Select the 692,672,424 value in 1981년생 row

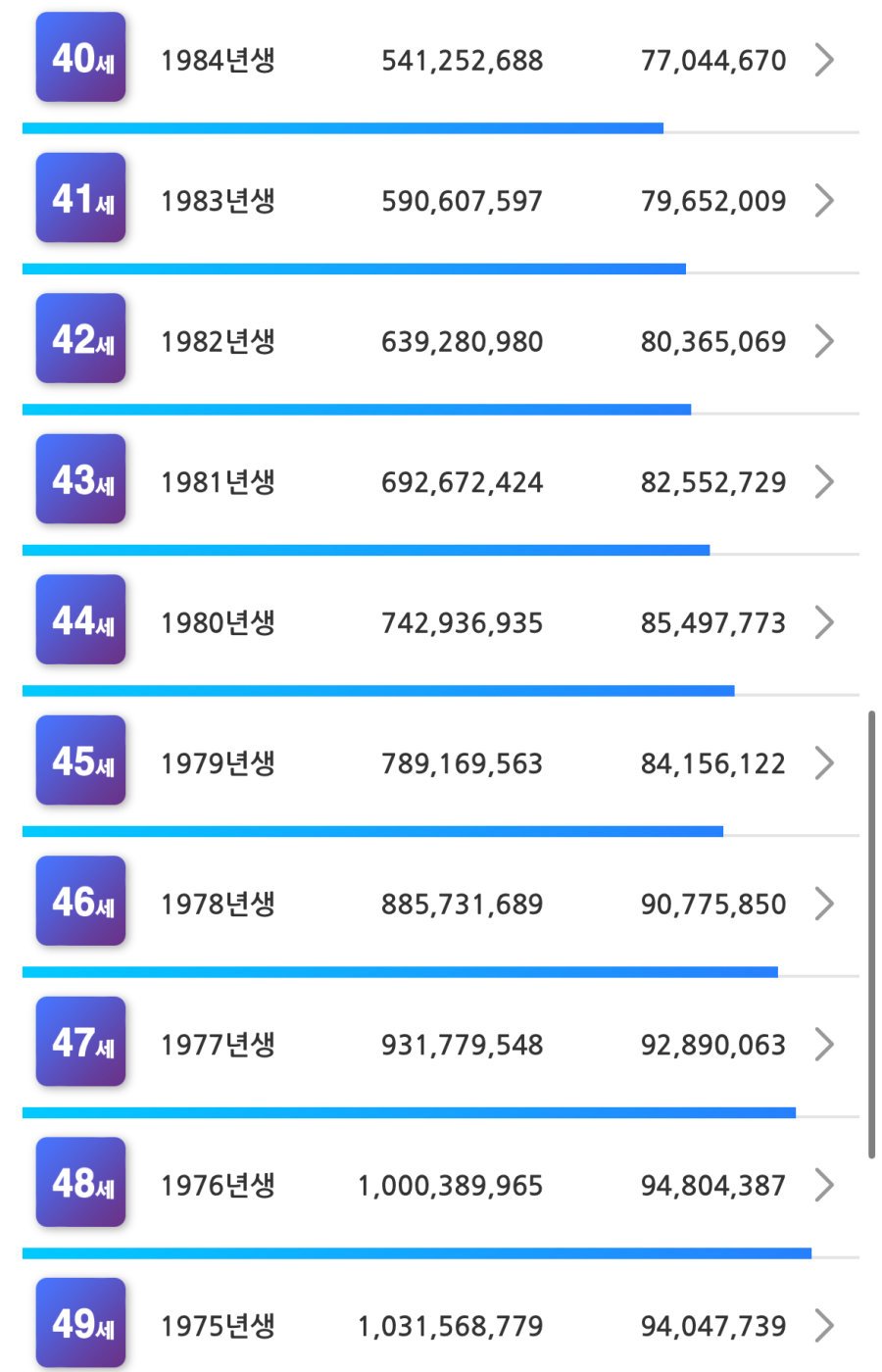[462, 482]
